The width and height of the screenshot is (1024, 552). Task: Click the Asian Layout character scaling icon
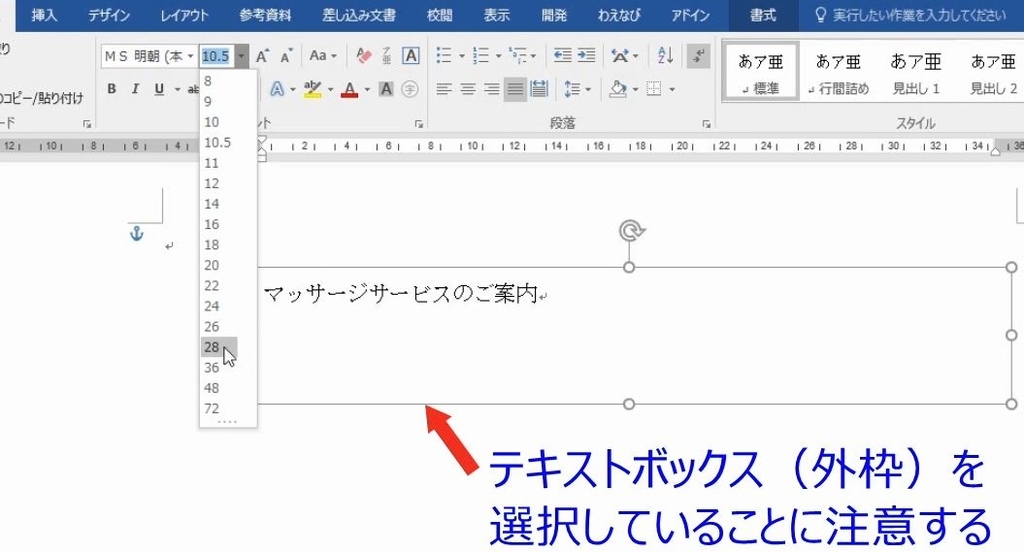620,56
